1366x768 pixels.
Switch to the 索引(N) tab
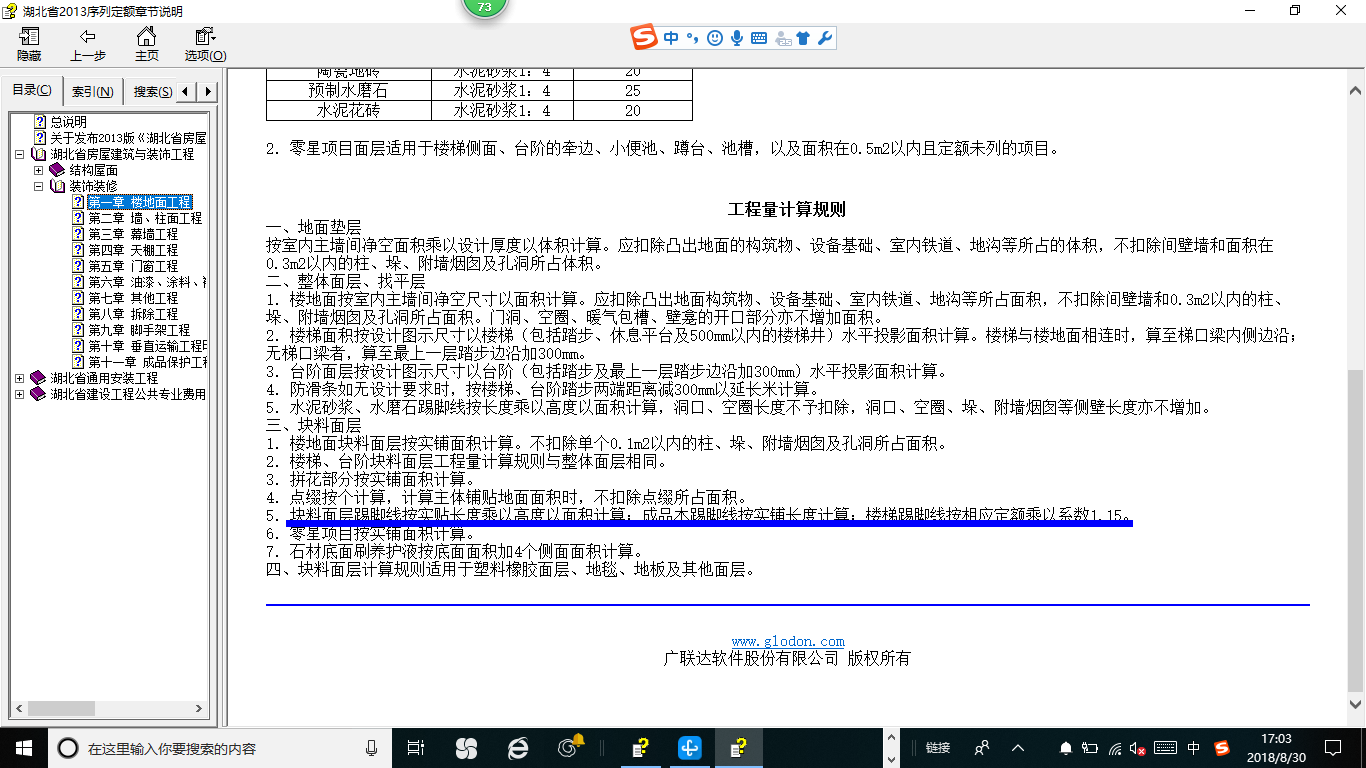(x=92, y=92)
